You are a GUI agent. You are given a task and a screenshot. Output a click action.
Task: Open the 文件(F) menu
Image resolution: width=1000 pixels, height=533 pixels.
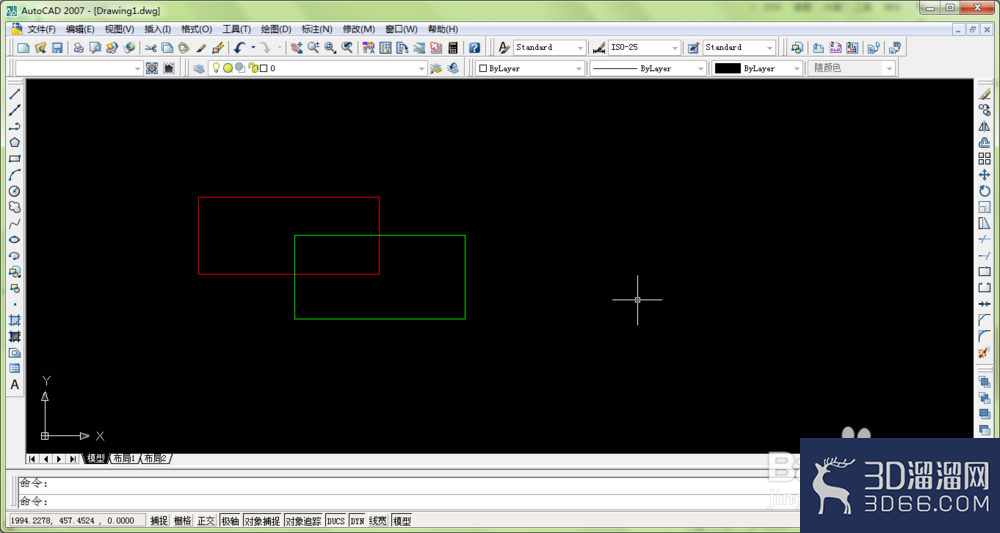point(41,29)
